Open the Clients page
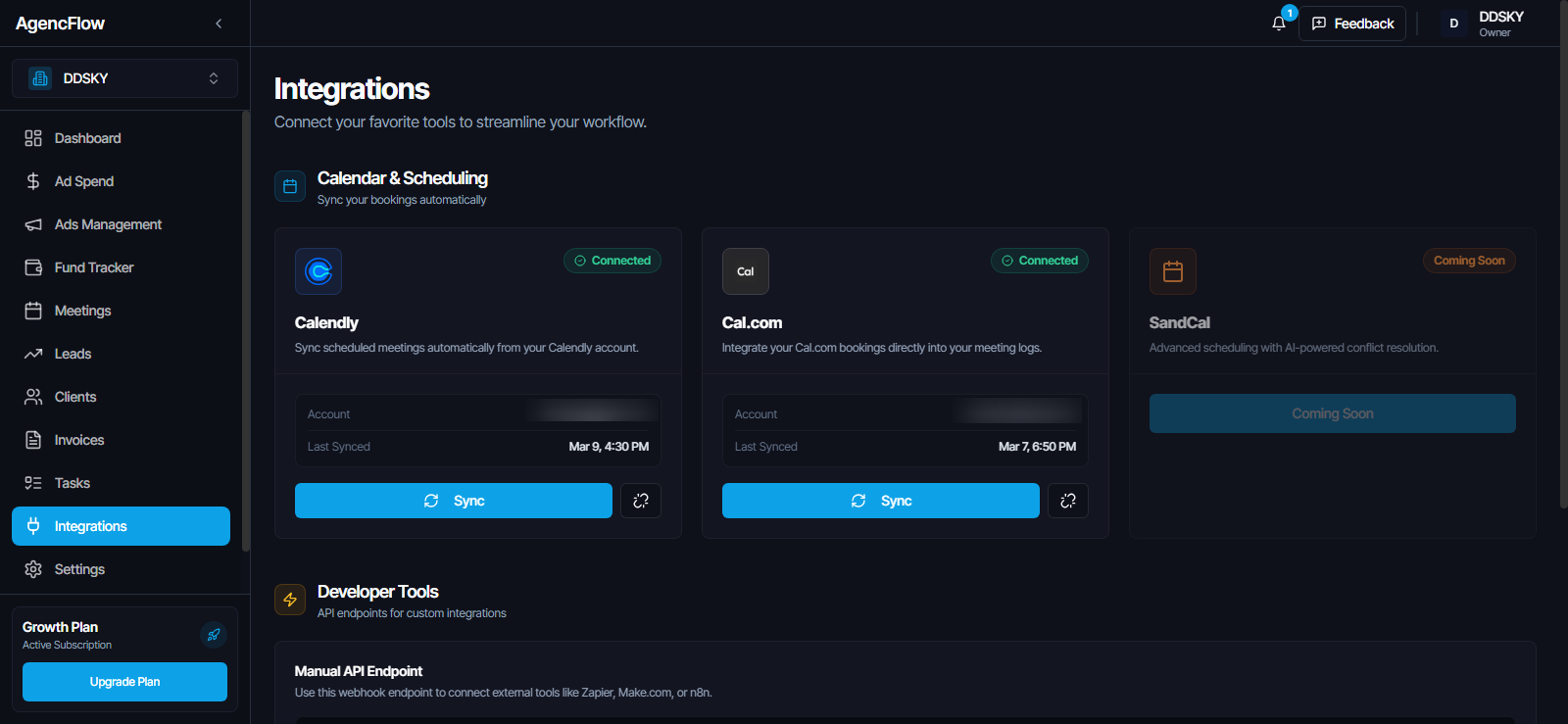The width and height of the screenshot is (1568, 724). [x=121, y=397]
